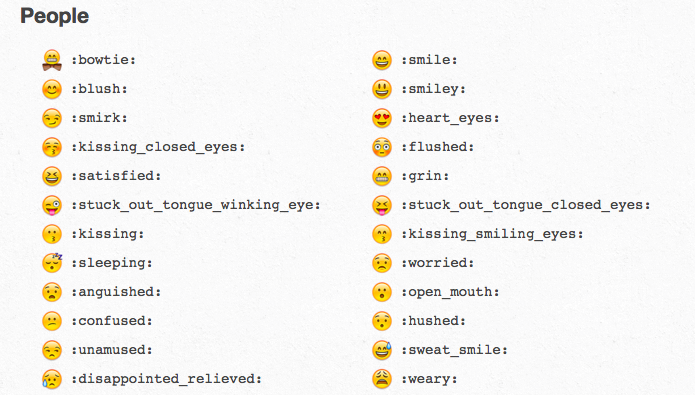695x395 pixels.
Task: Click the stuck_out_tongue_closed_eyes emoji icon
Action: pyautogui.click(x=382, y=205)
